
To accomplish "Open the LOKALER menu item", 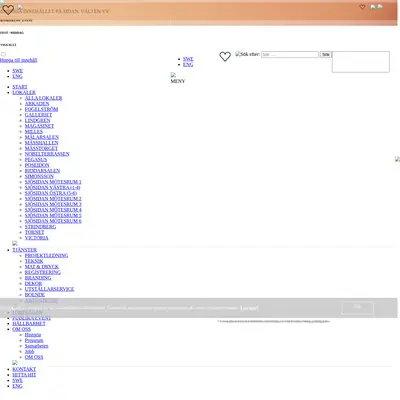I will [x=24, y=92].
